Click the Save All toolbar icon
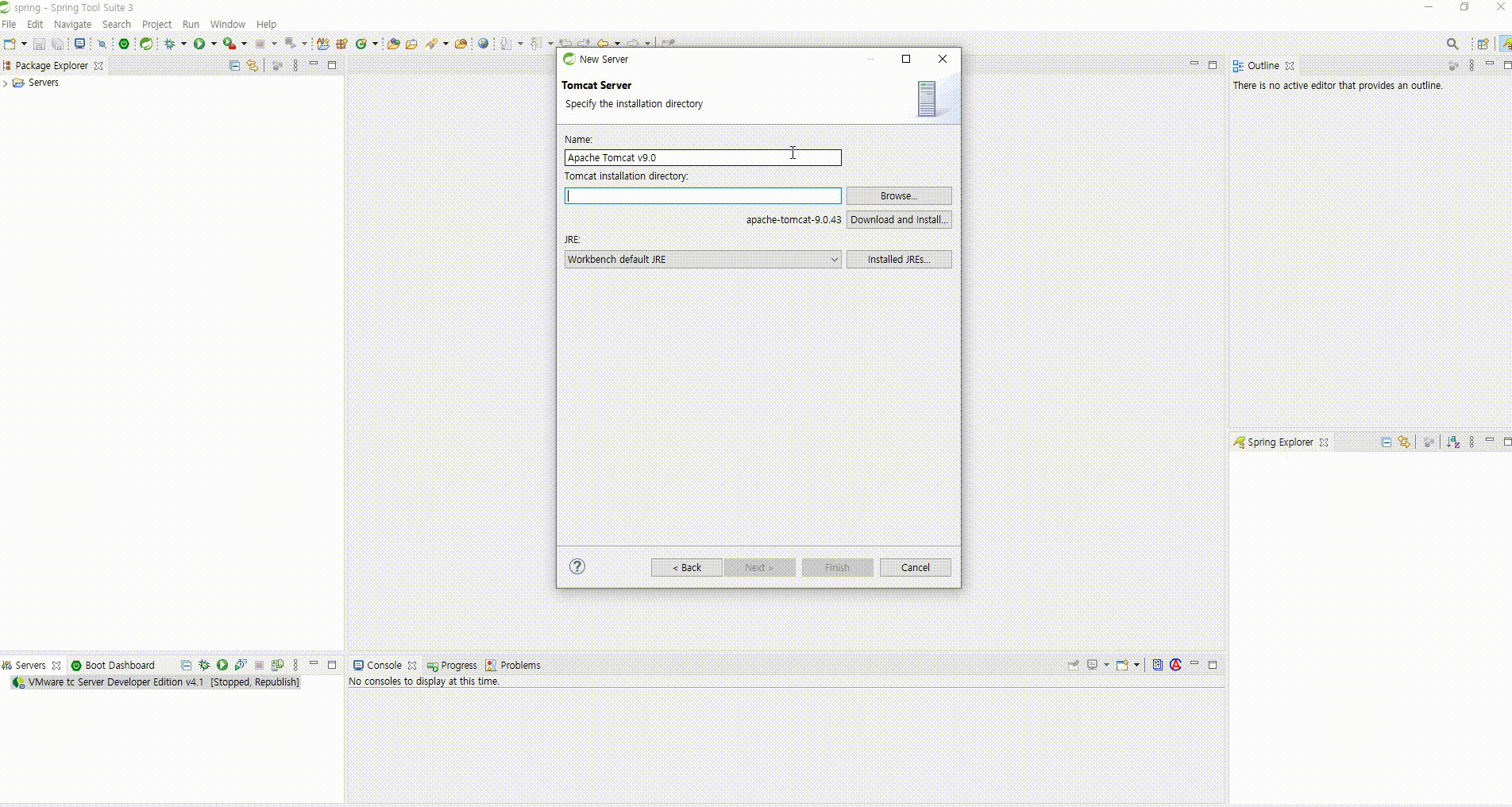Viewport: 1512px width, 807px height. 57,44
